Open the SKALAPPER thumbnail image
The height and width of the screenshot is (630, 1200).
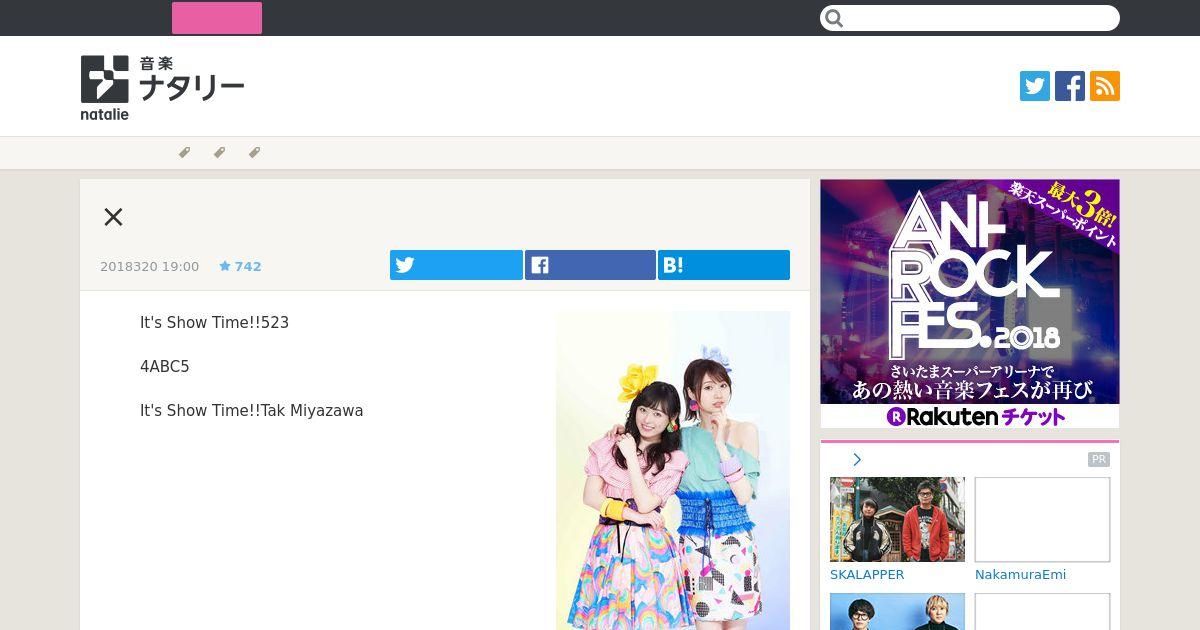point(897,519)
